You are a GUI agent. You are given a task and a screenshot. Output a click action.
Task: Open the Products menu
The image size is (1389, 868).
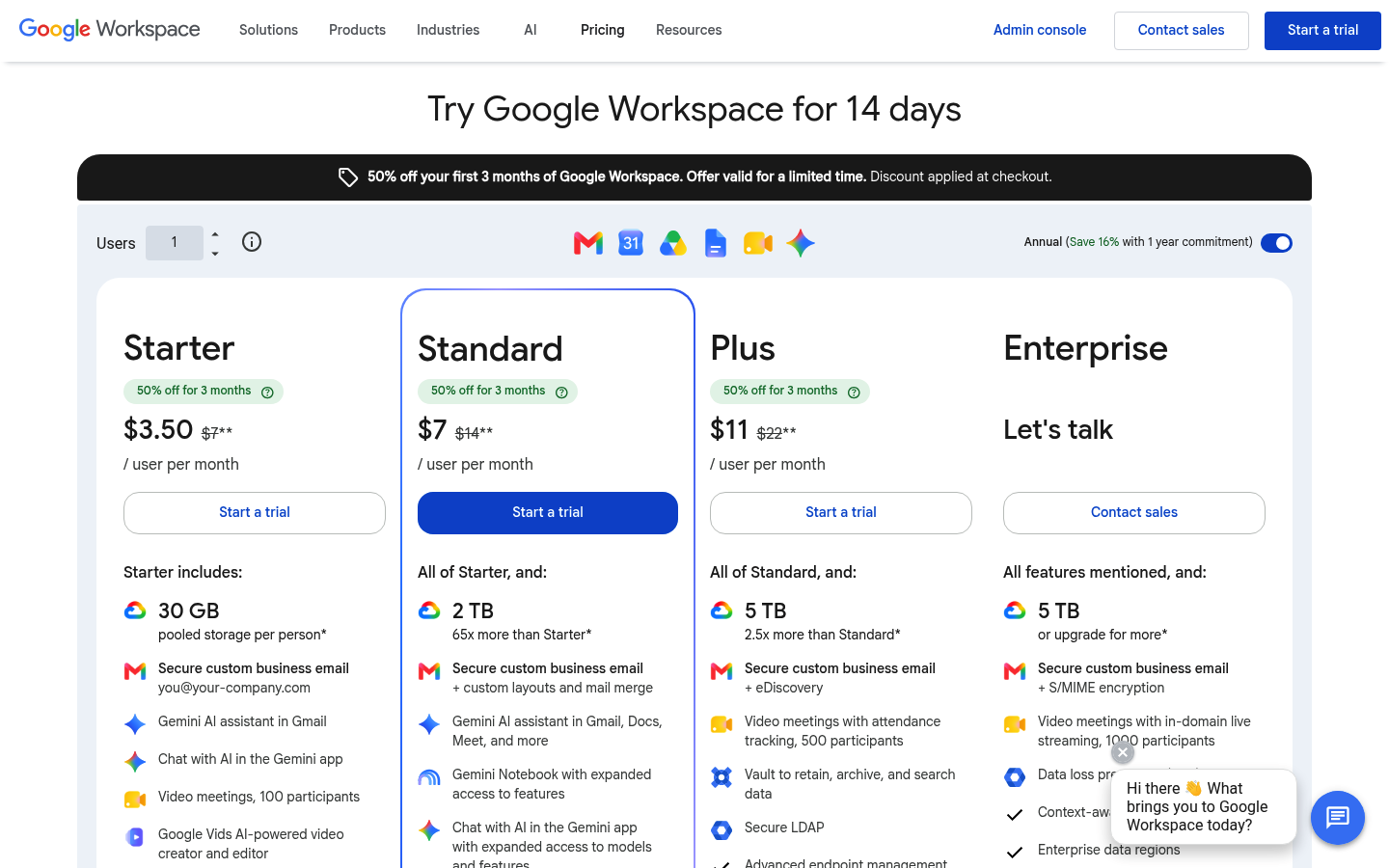point(357,30)
